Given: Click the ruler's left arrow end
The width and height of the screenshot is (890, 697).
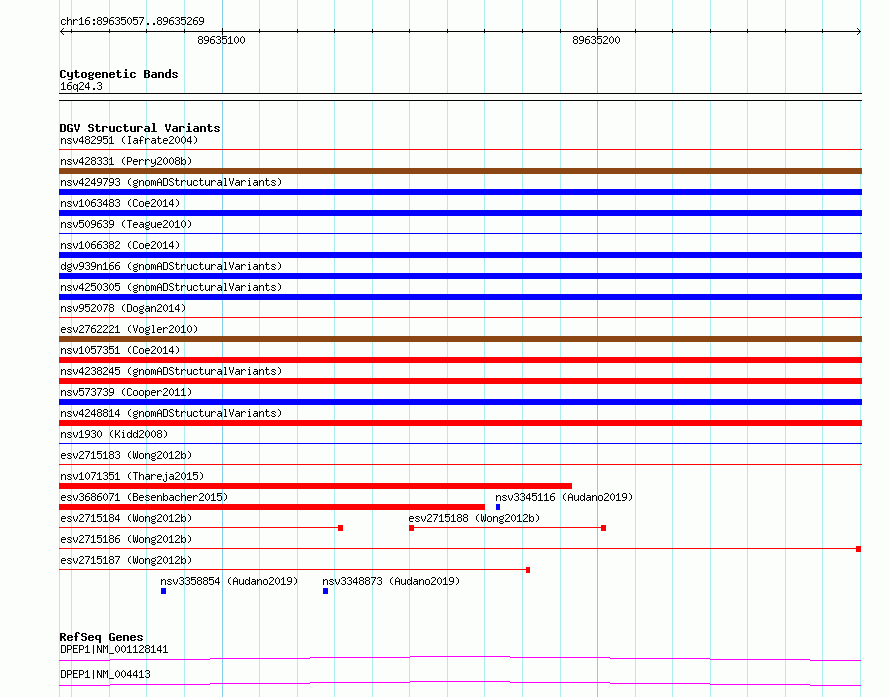Looking at the screenshot, I should tap(62, 31).
